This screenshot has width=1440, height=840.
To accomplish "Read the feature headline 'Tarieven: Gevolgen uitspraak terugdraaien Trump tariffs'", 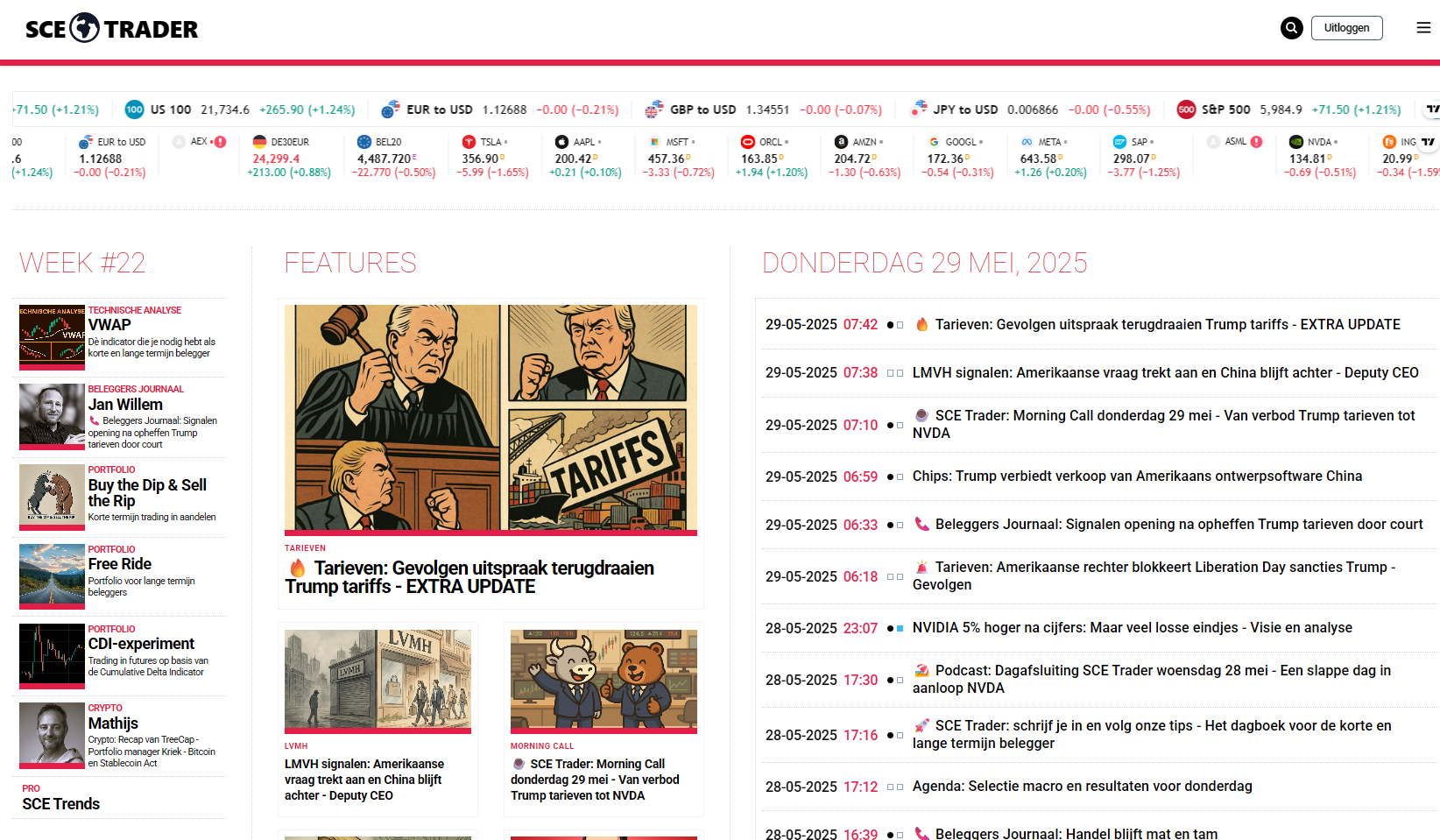I will tap(469, 577).
